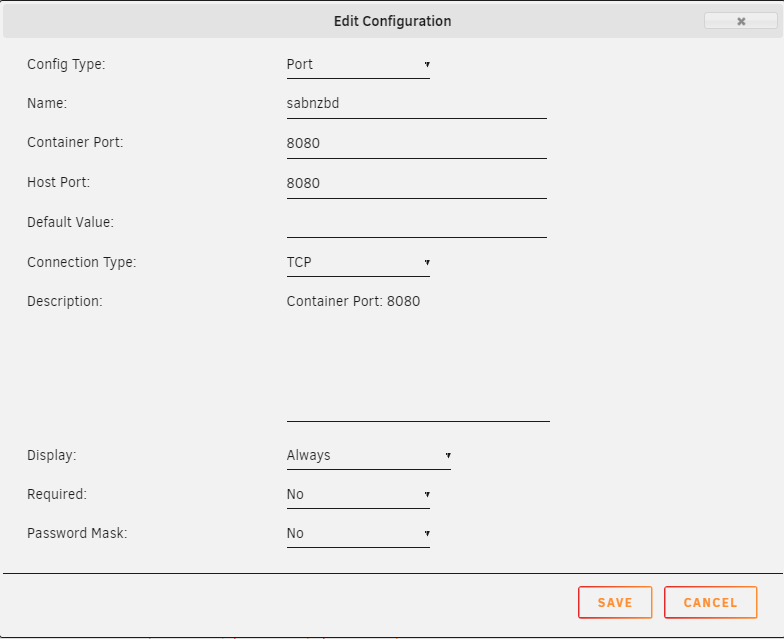
Task: Click the Description label
Action: pos(64,302)
